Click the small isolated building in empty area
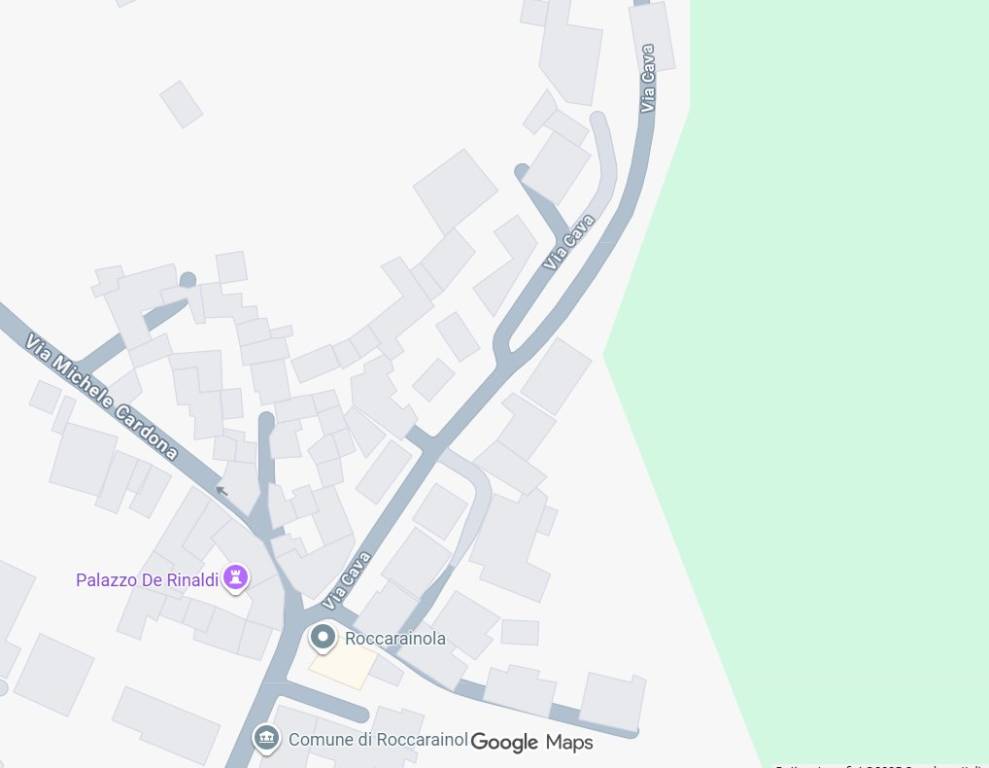989x768 pixels. tap(181, 104)
